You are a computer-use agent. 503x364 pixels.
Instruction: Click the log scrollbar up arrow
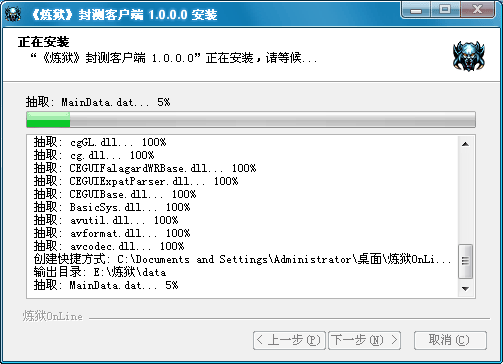(465, 144)
